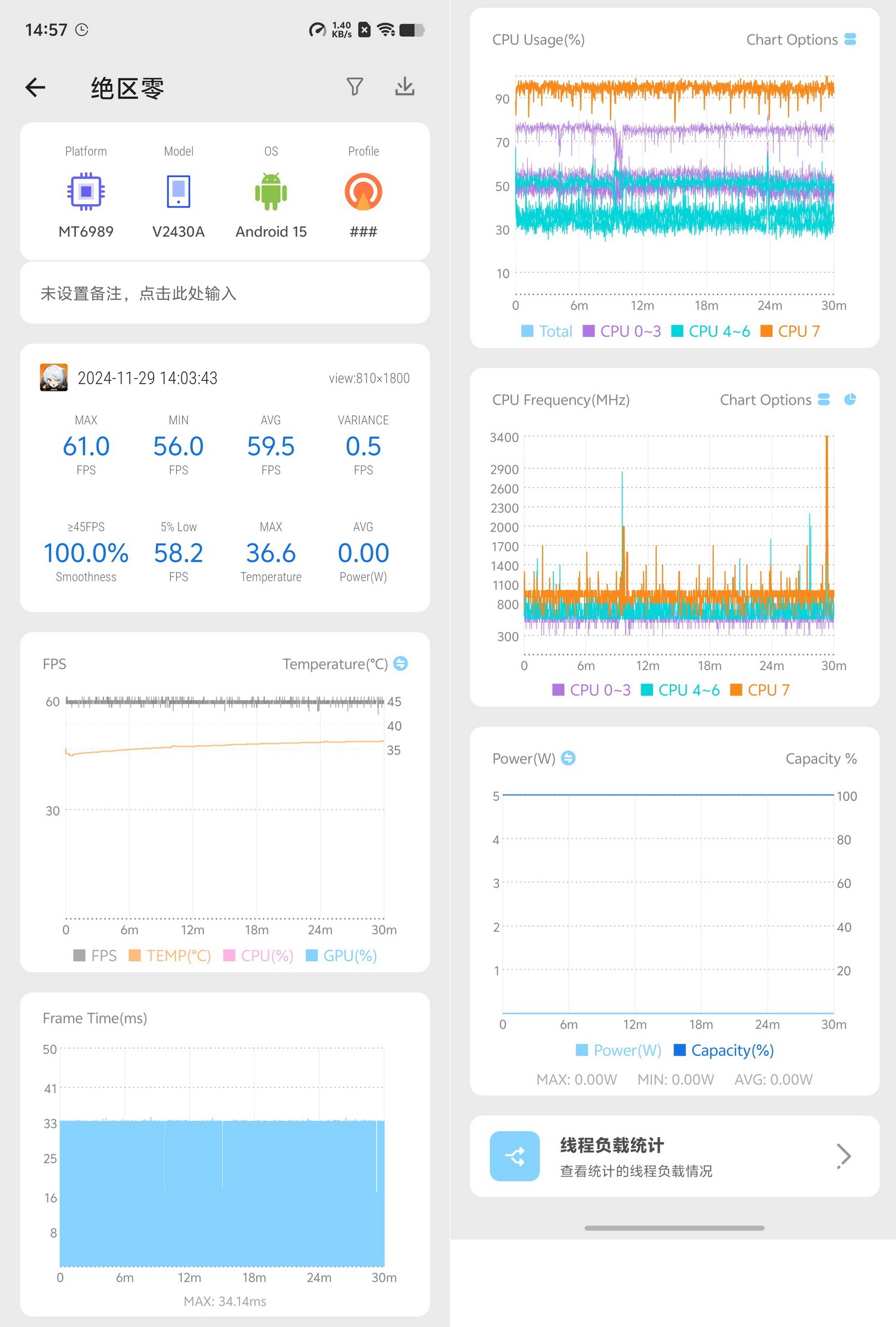Toggle CPU 4~6 in CPU Frequency legend
The width and height of the screenshot is (896, 1327).
click(680, 690)
